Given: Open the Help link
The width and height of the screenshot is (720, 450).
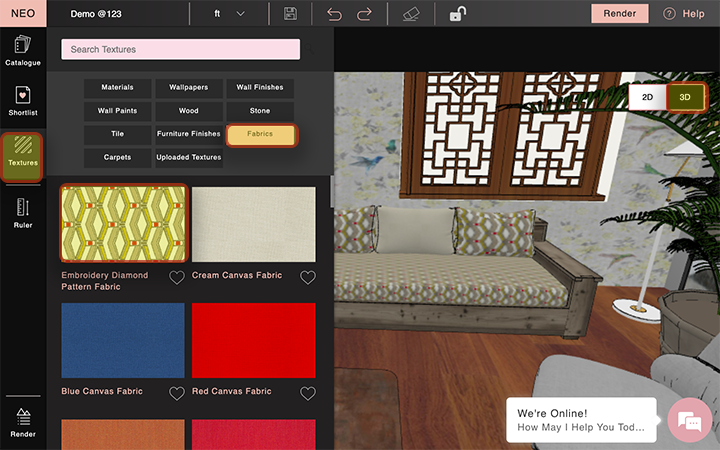Looking at the screenshot, I should 693,14.
